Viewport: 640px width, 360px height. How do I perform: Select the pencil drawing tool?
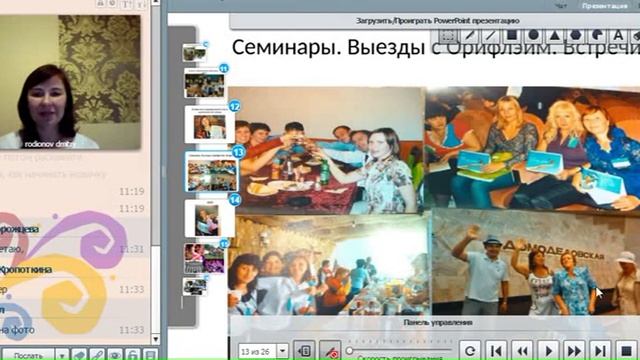point(470,36)
